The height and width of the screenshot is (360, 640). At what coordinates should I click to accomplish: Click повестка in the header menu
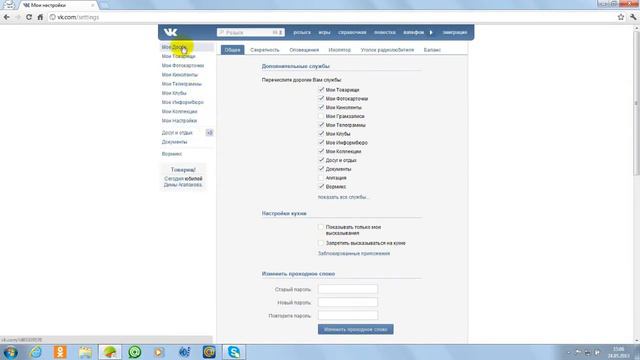pyautogui.click(x=385, y=32)
